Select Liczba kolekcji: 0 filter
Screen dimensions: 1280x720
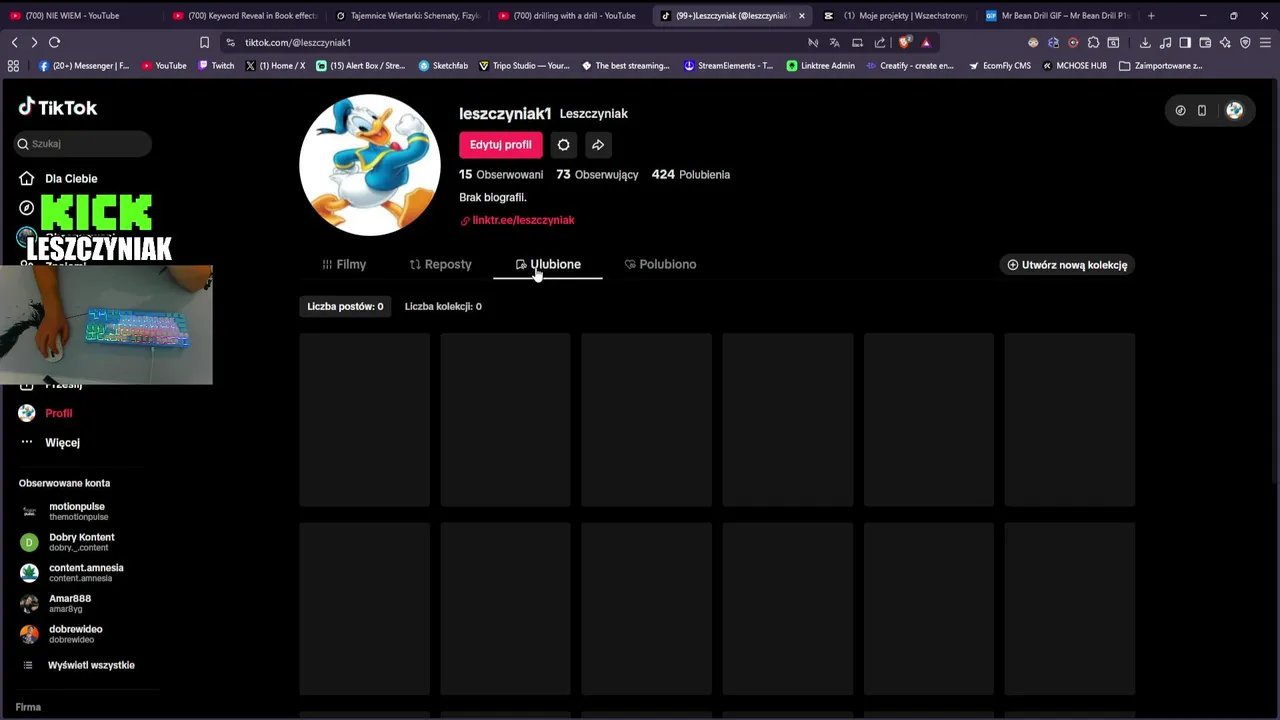click(x=443, y=306)
